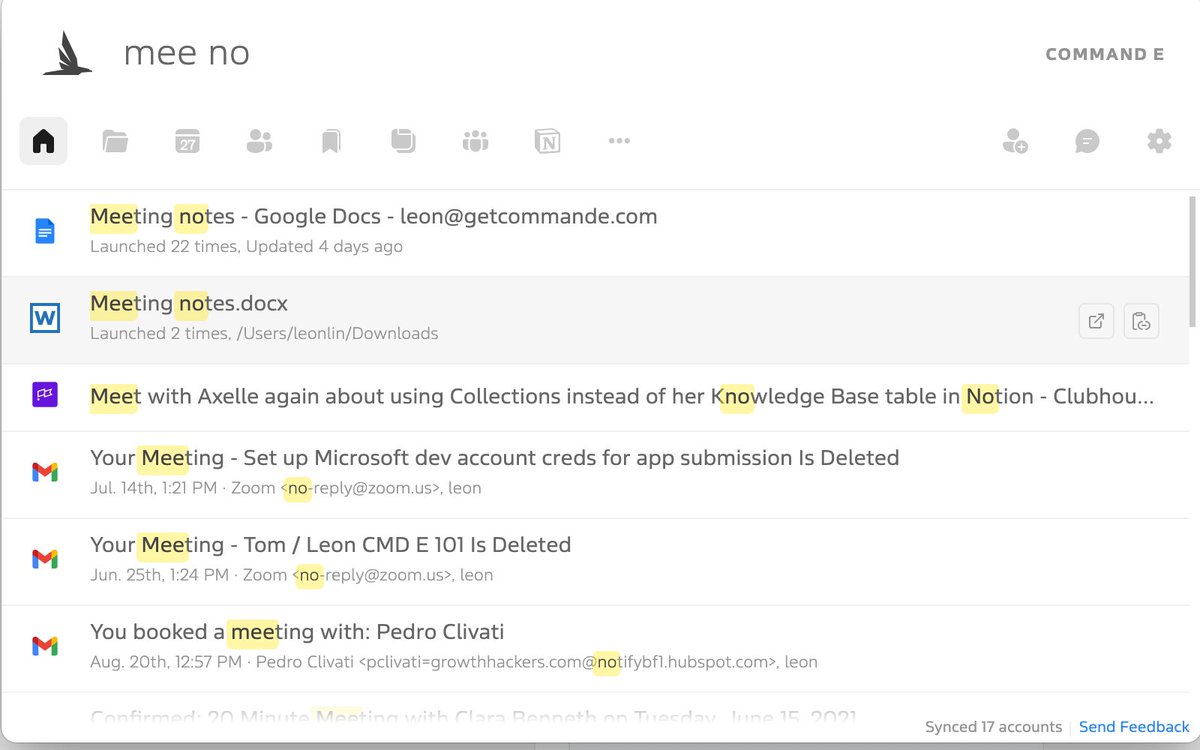Click Gmail icon beside Pedro Clivati email
Image resolution: width=1200 pixels, height=750 pixels.
click(45, 646)
